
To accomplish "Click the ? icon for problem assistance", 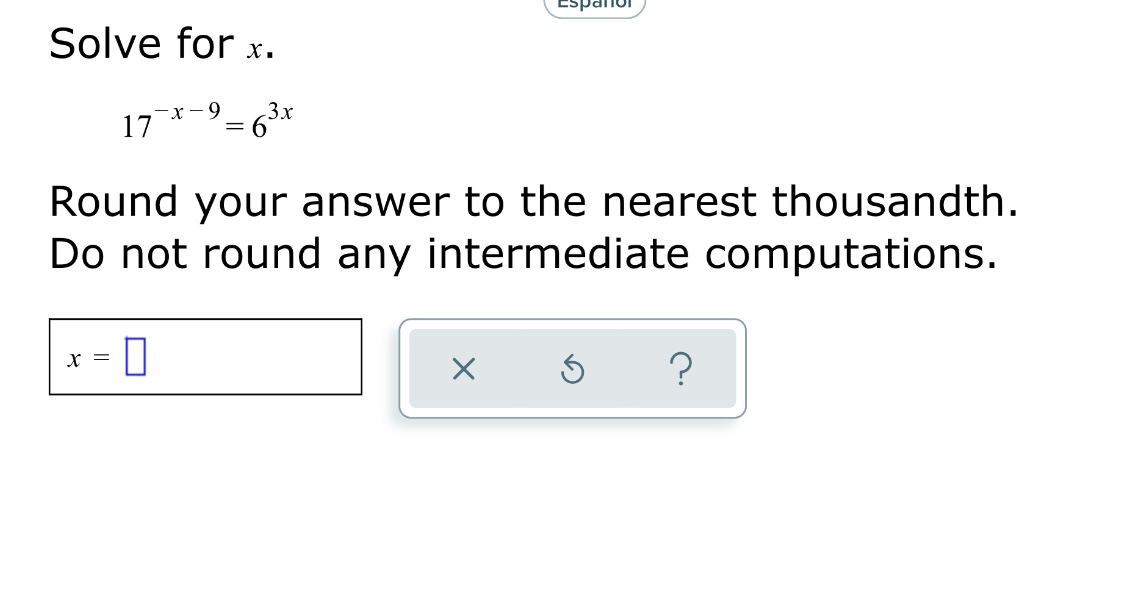I will (681, 369).
